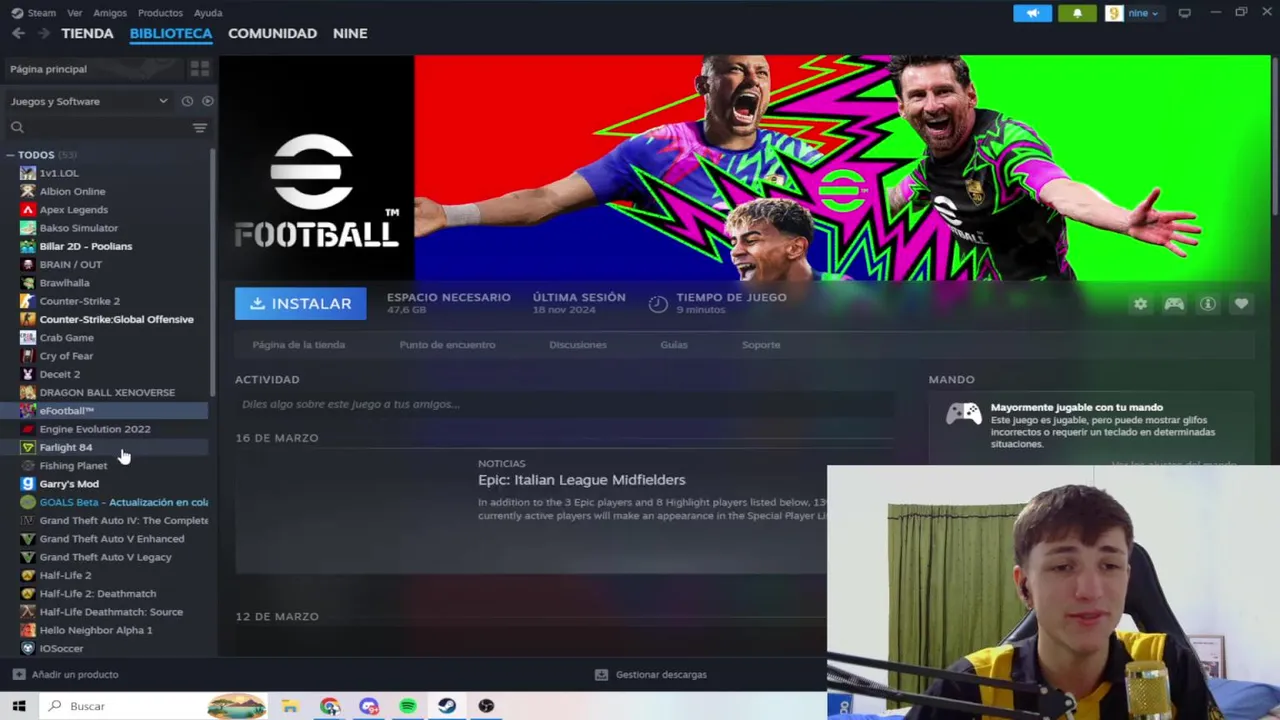Viewport: 1280px width, 720px height.
Task: Click Gestionar descargas
Action: [x=661, y=675]
